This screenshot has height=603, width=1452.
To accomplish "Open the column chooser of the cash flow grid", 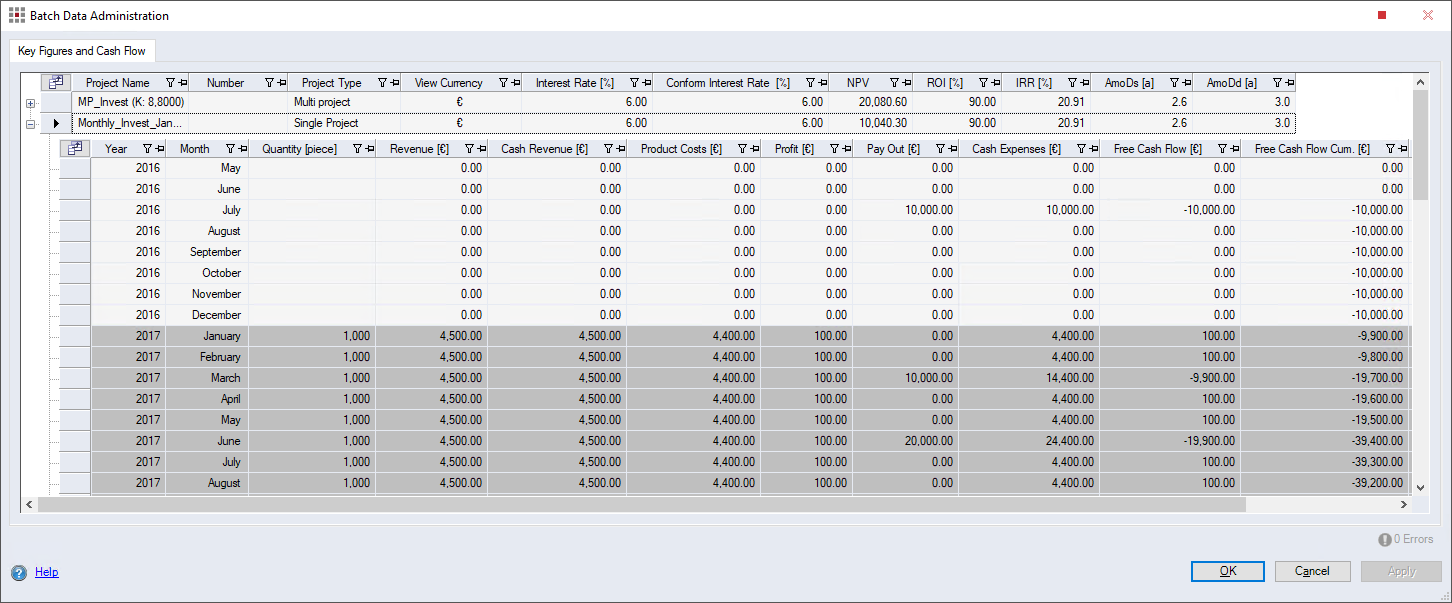I will tap(75, 149).
